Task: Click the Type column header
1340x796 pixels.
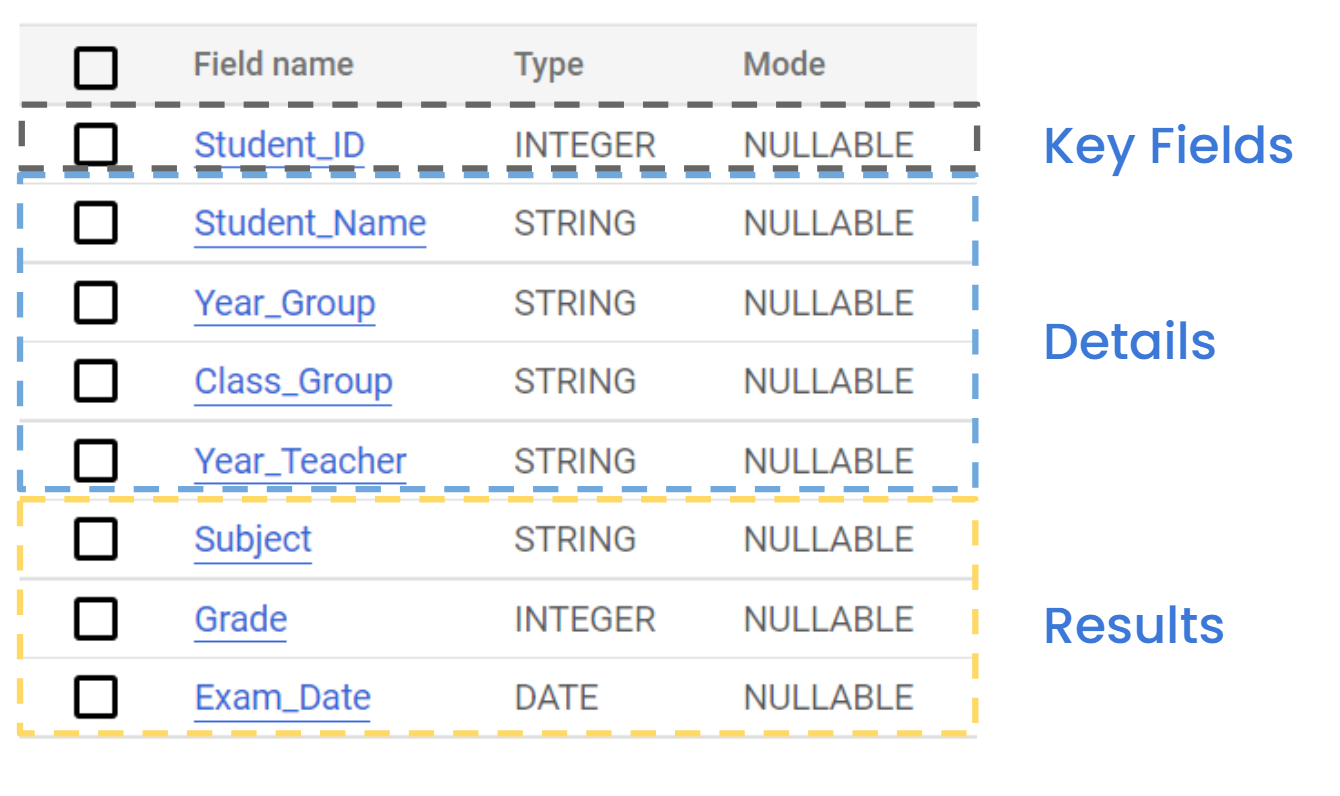Action: (549, 65)
